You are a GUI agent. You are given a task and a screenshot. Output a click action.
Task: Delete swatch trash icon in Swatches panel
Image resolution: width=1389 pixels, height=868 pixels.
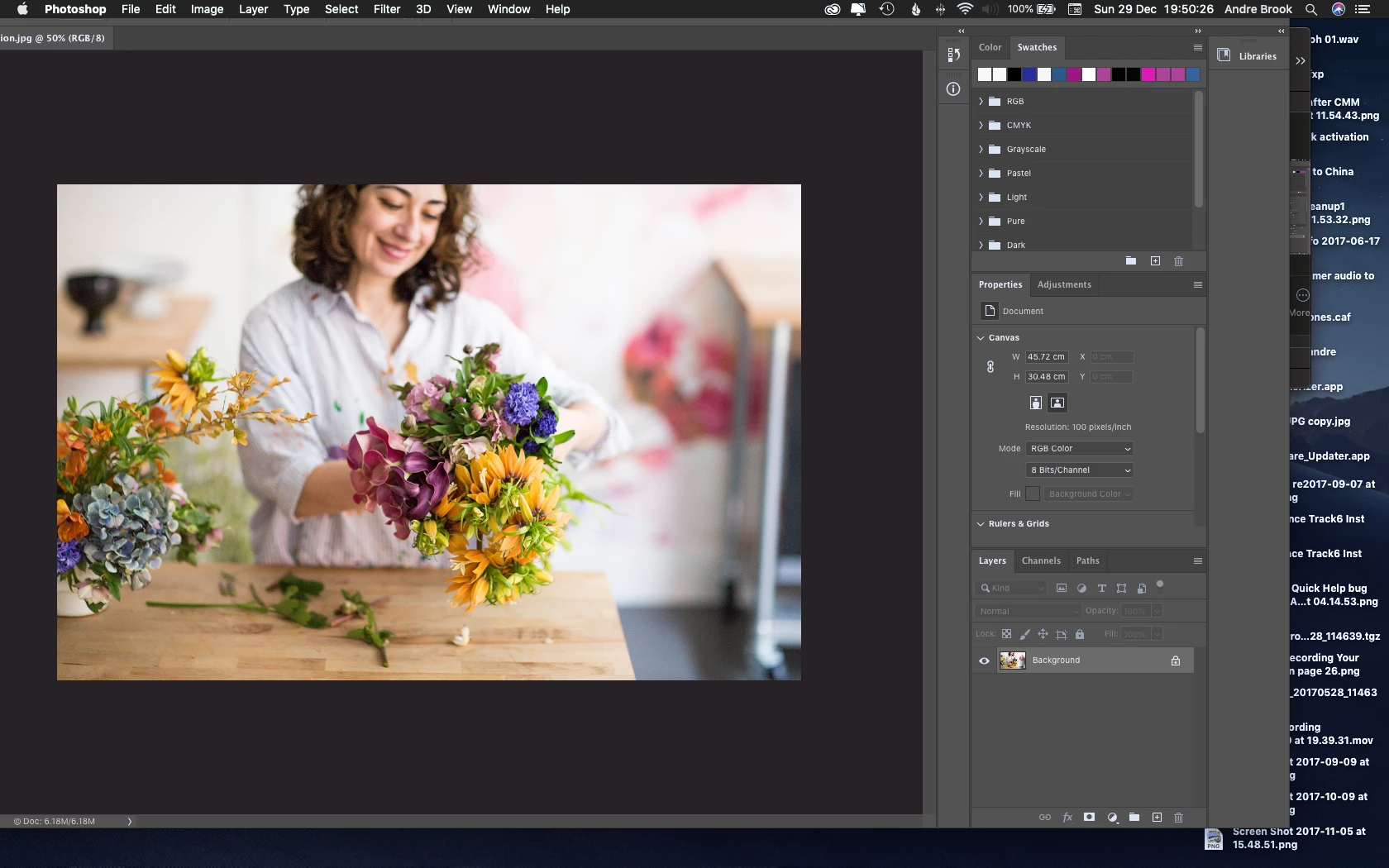[1179, 261]
